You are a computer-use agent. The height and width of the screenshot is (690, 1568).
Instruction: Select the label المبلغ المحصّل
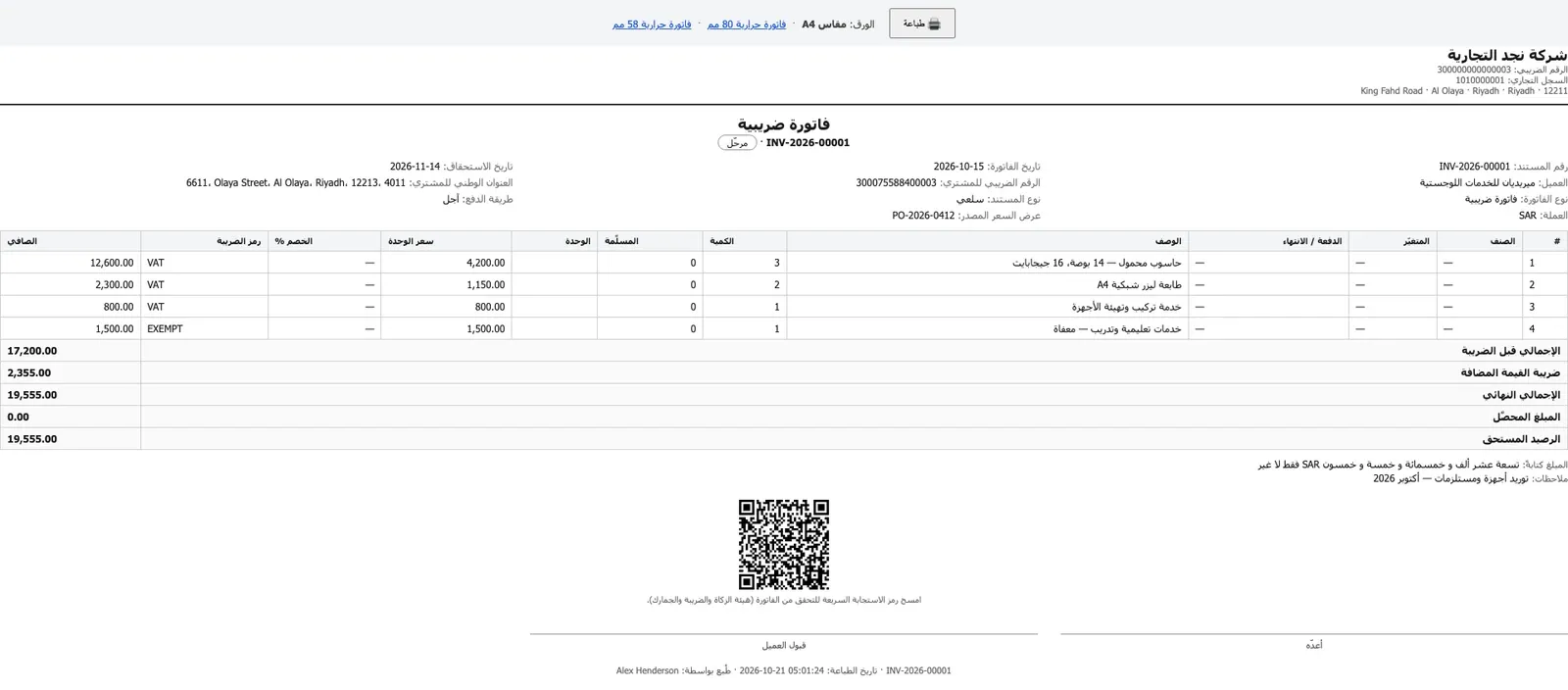[1526, 418]
